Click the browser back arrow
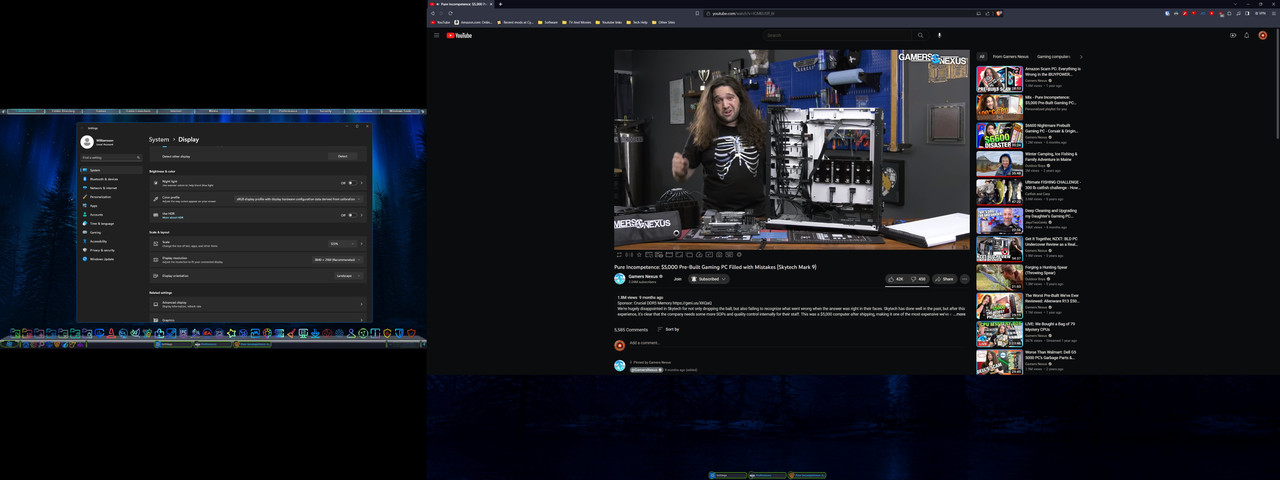The width and height of the screenshot is (1280, 480). (433, 13)
